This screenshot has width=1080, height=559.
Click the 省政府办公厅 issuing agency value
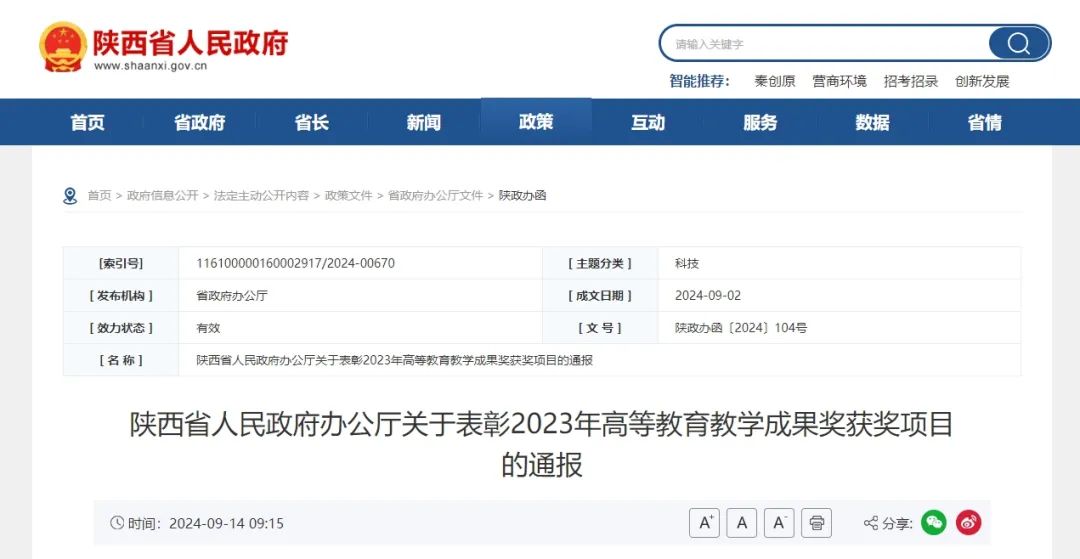click(232, 295)
